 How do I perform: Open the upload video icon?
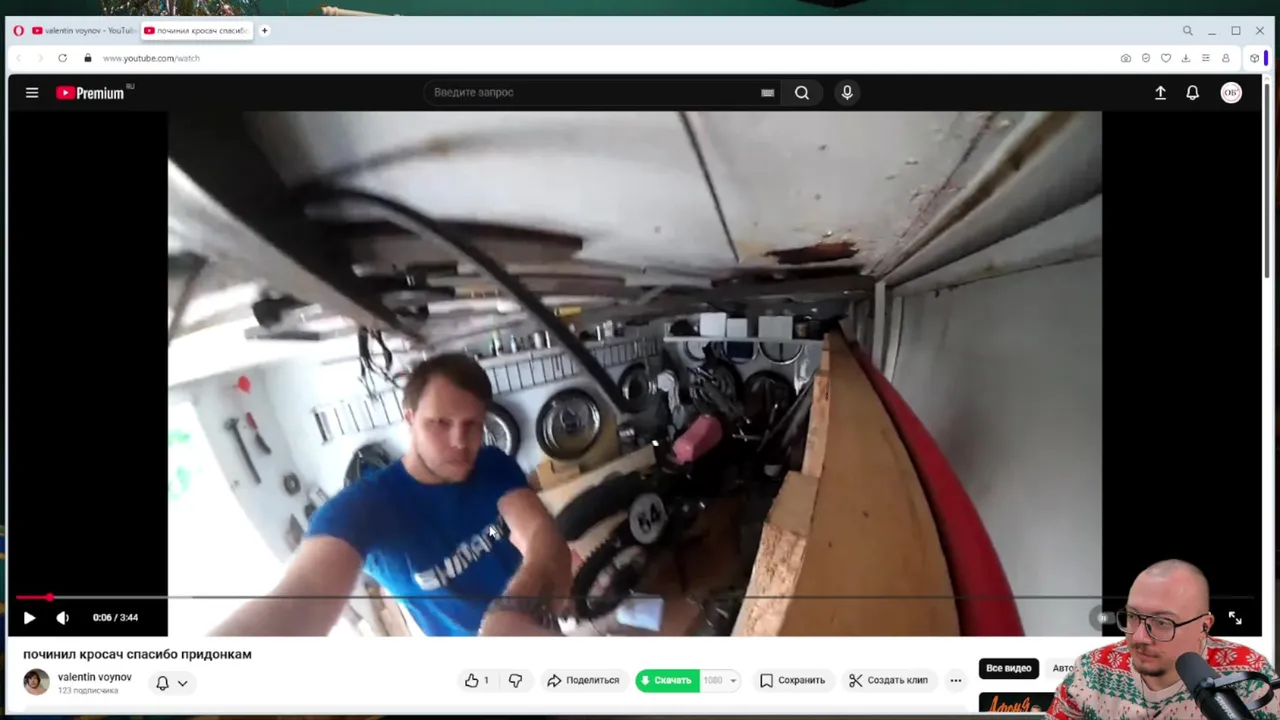[x=1160, y=93]
